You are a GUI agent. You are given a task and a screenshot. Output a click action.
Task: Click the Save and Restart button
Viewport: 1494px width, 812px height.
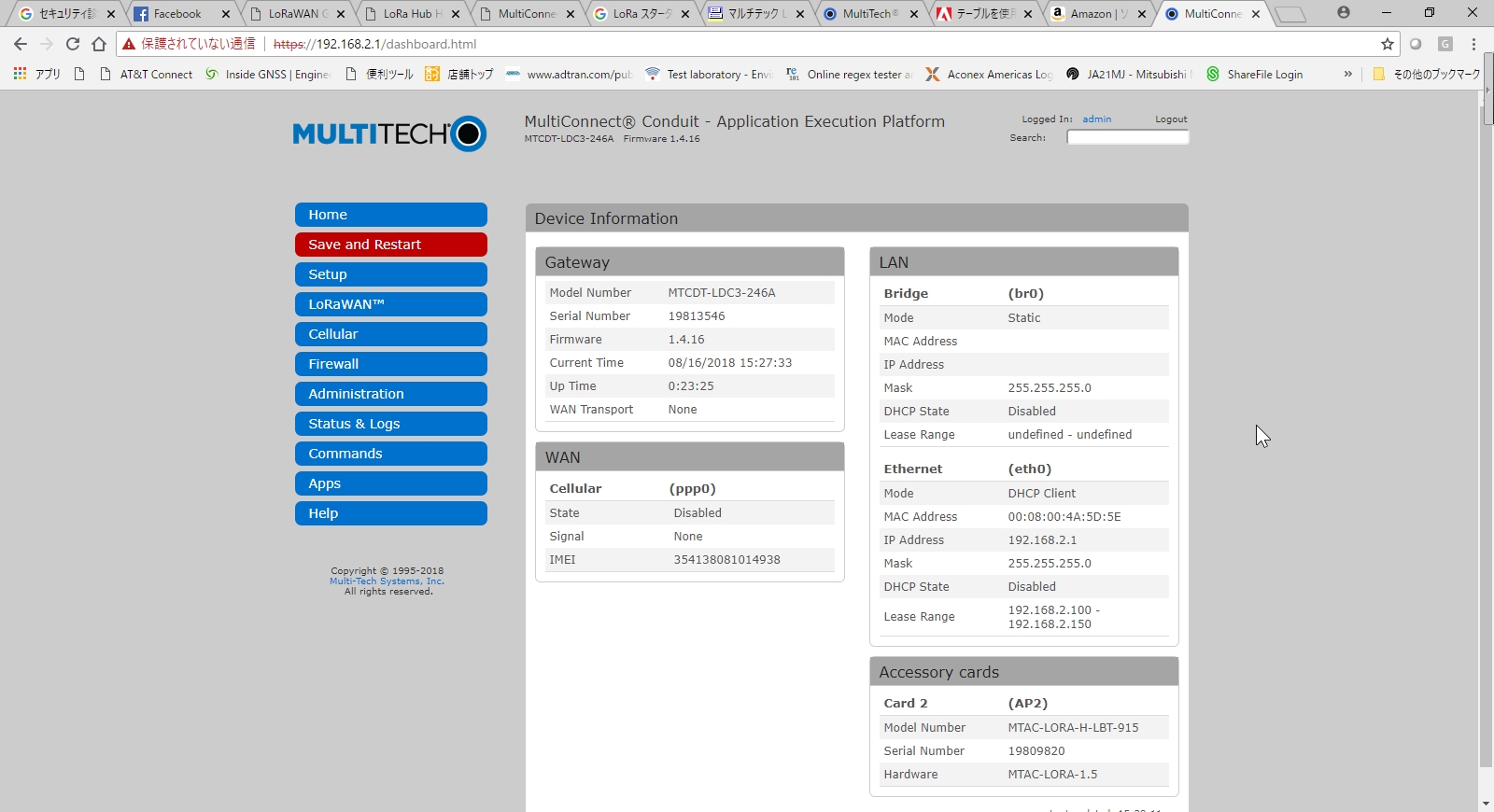390,245
